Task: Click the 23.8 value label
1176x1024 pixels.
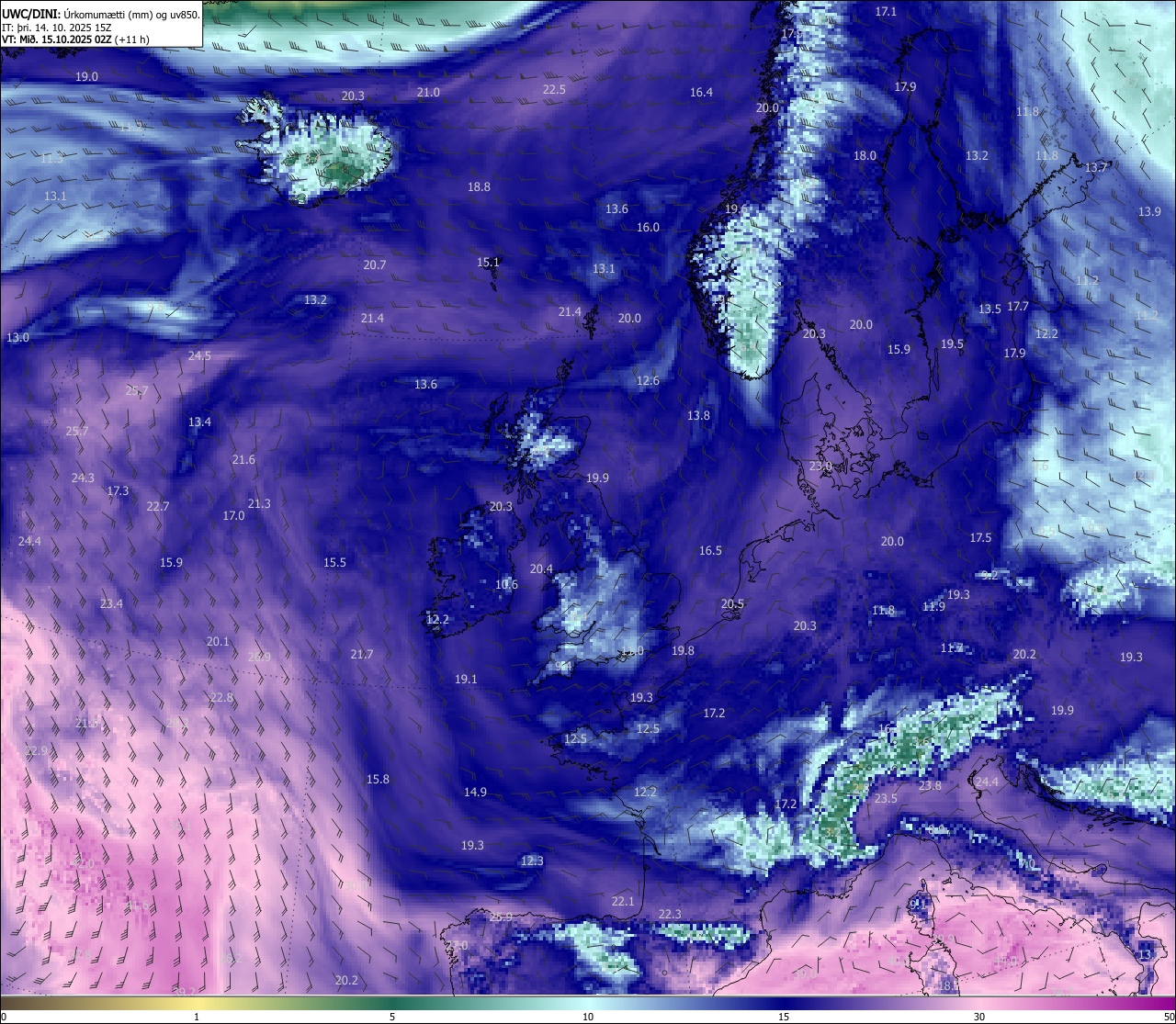Action: tap(930, 786)
